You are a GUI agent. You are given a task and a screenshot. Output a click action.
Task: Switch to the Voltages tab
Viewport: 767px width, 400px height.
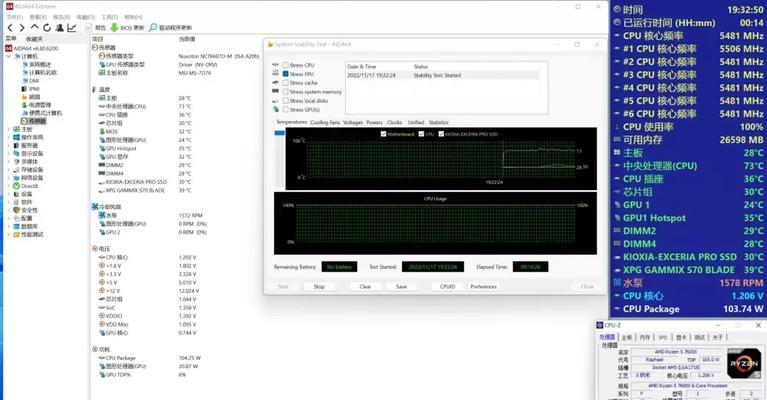pyautogui.click(x=353, y=122)
